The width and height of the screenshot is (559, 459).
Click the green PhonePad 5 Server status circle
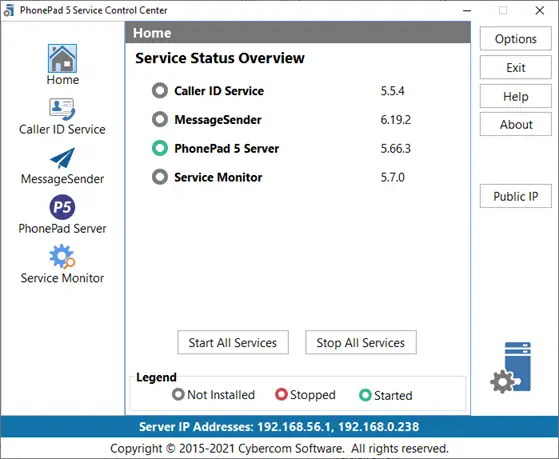coord(160,148)
